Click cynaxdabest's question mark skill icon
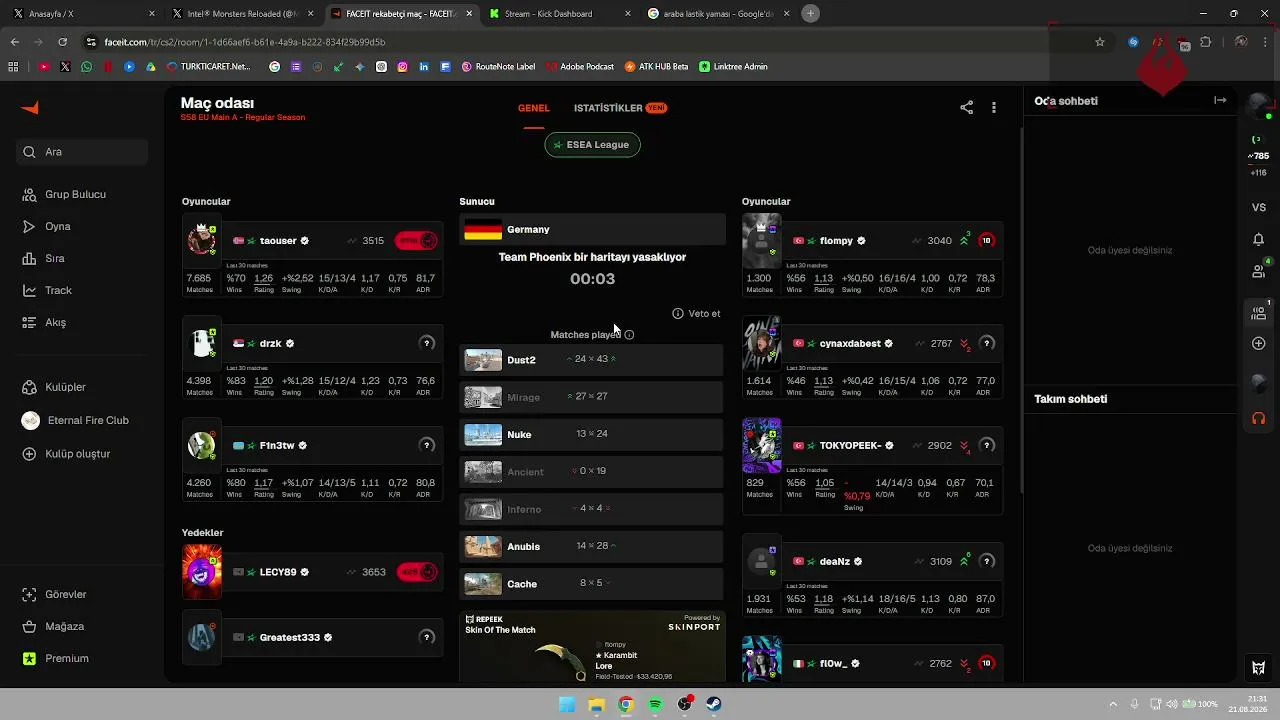 tap(987, 343)
